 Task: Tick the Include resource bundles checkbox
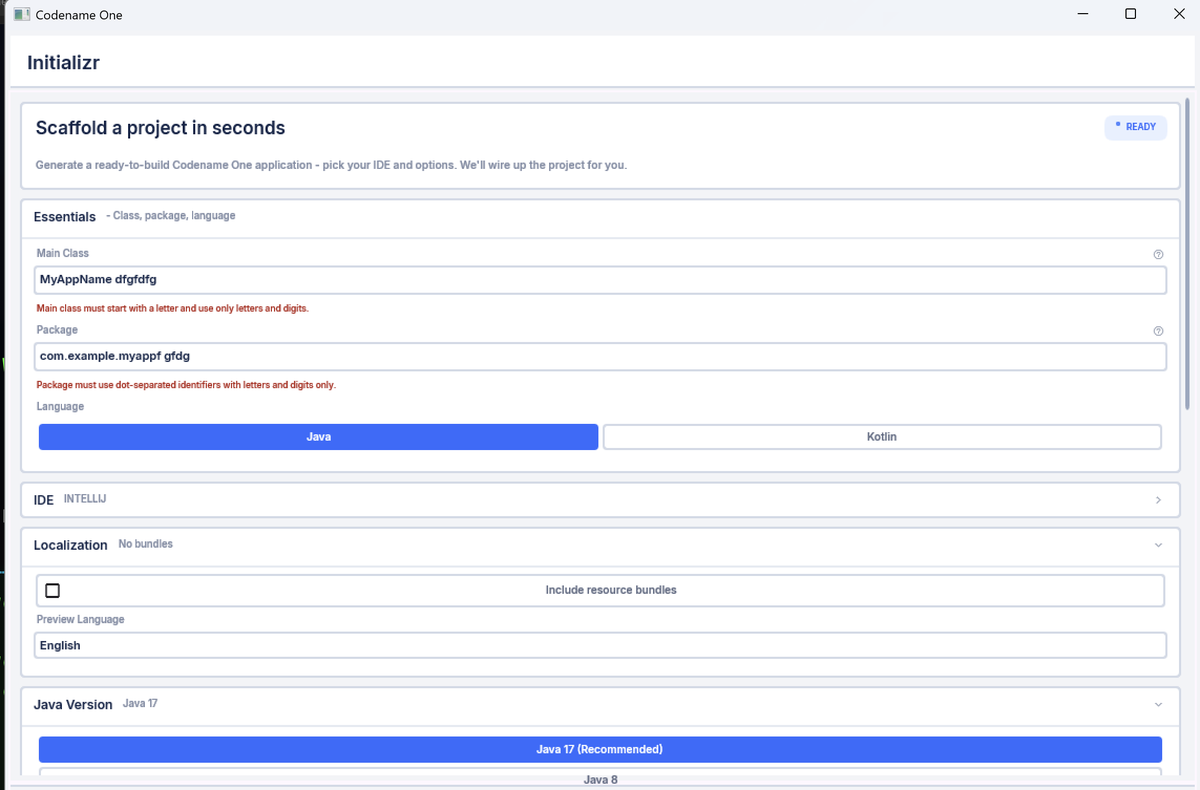click(53, 590)
